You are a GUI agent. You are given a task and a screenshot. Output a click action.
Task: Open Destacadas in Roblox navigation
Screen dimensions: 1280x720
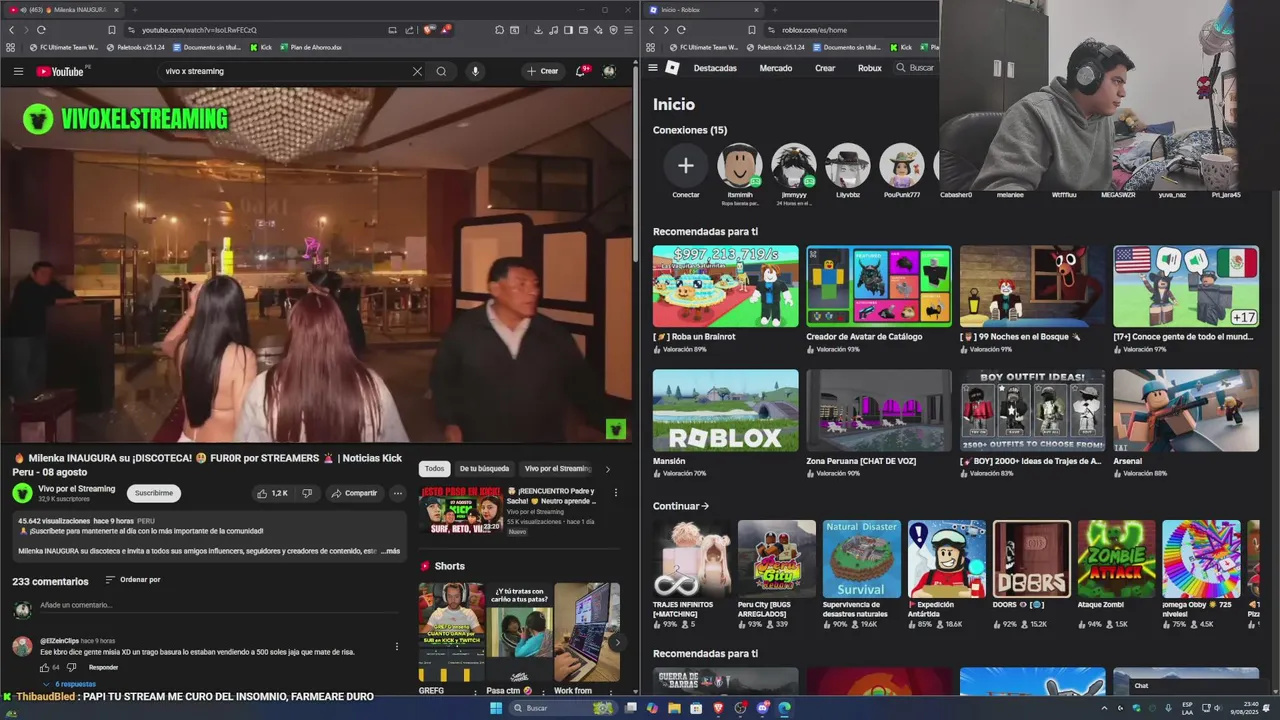coord(715,68)
